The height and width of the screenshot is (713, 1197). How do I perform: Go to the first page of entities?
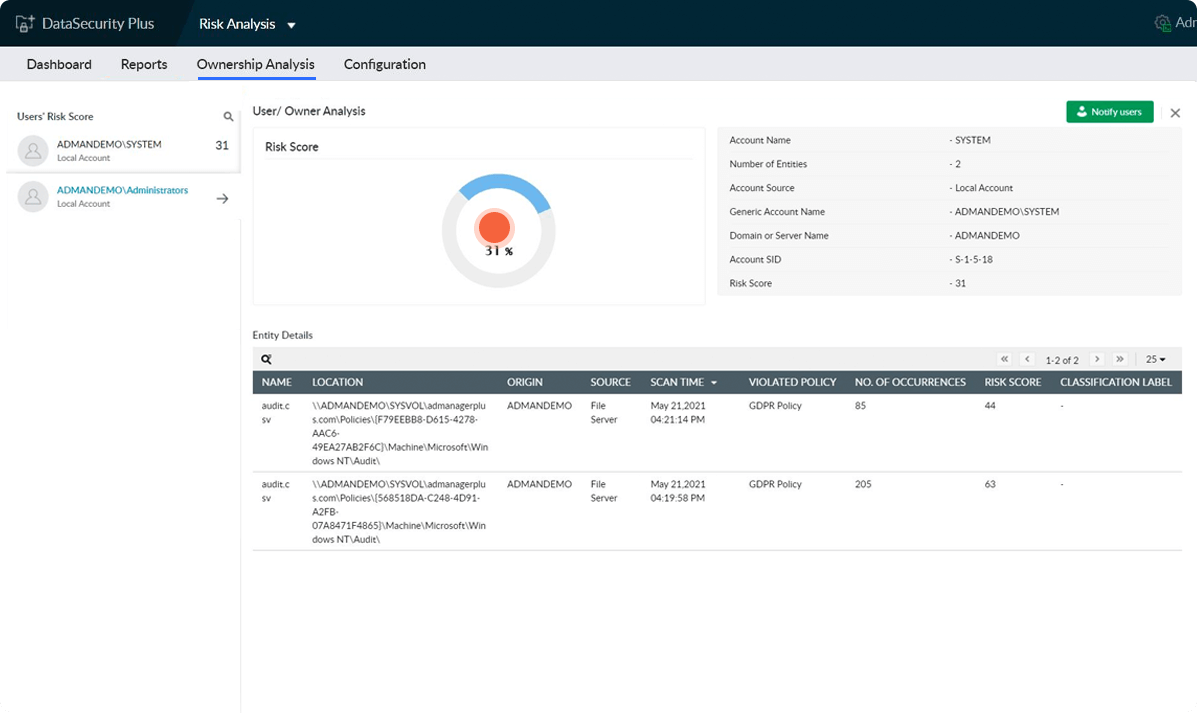(1005, 359)
